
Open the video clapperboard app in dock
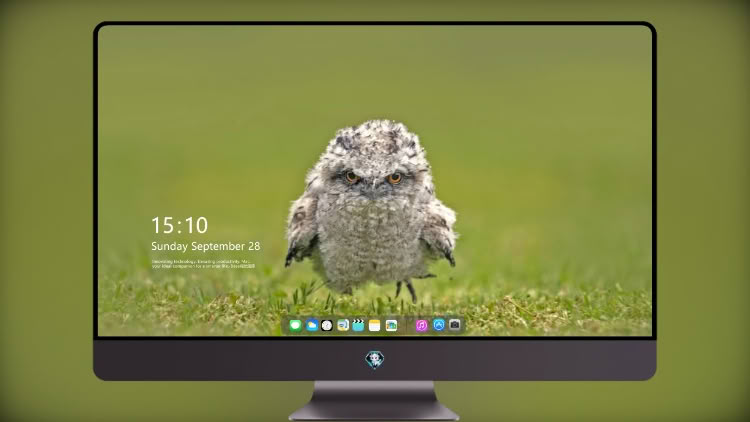tap(358, 325)
